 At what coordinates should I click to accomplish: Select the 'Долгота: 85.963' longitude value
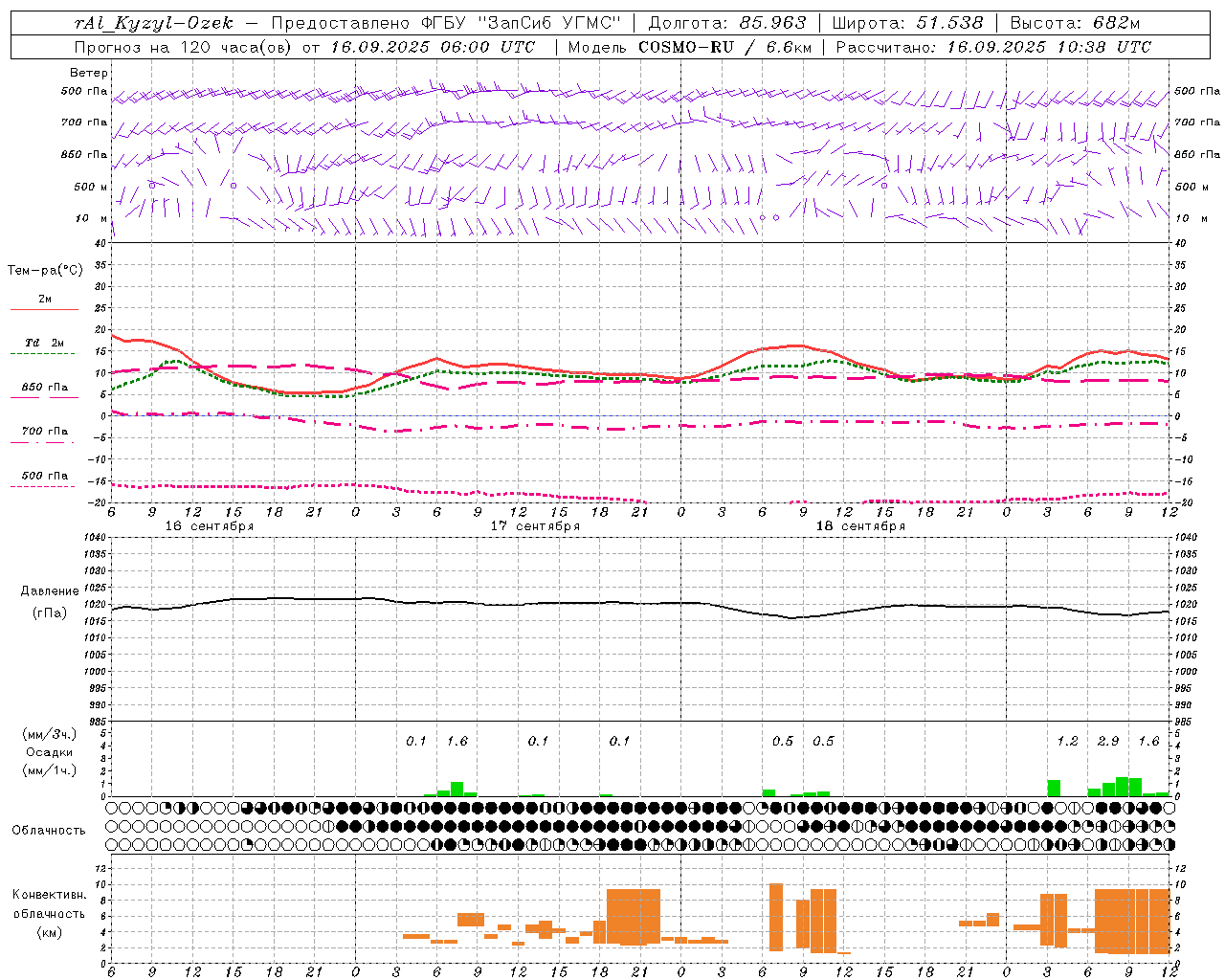[x=727, y=23]
